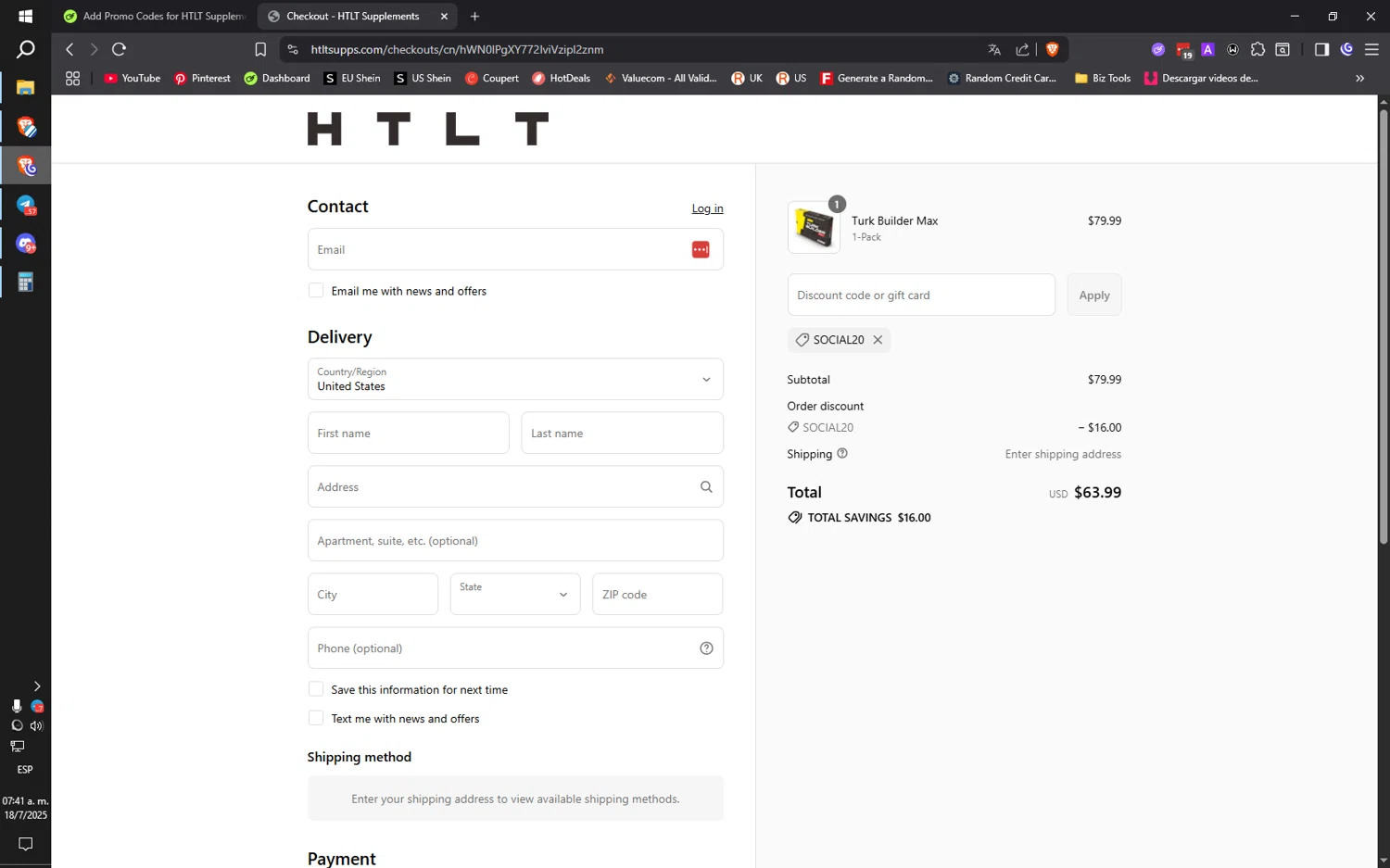
Task: Click the browser forward arrow
Action: click(94, 49)
